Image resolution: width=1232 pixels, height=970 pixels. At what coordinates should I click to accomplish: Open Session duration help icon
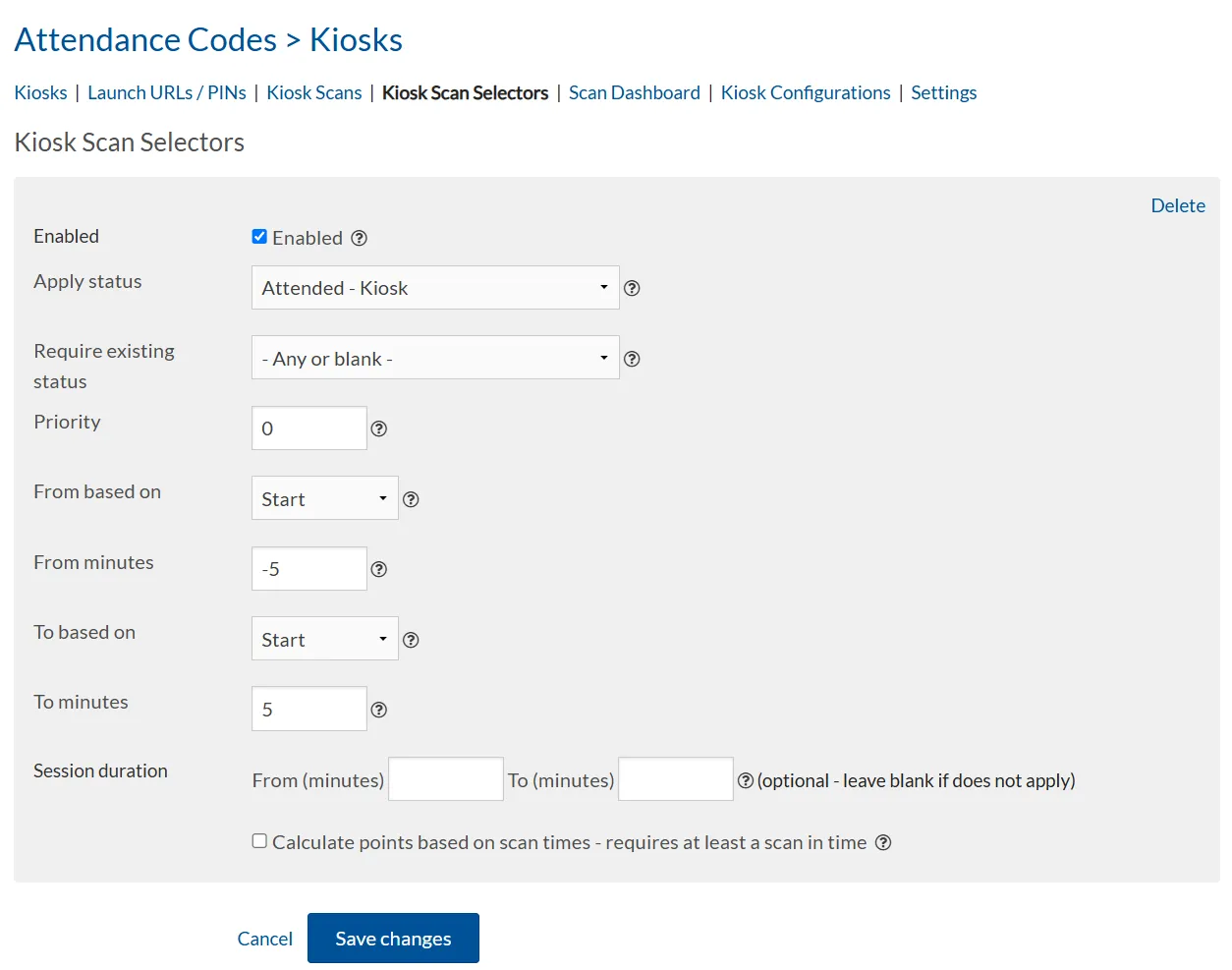click(746, 780)
